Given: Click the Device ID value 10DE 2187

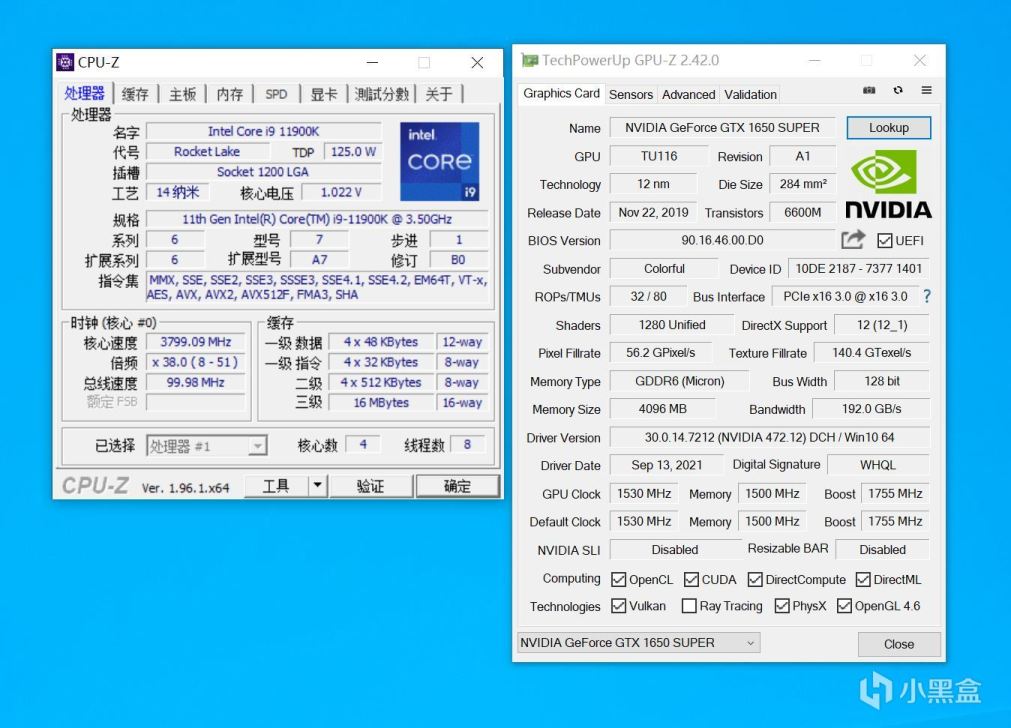Looking at the screenshot, I should 859,269.
